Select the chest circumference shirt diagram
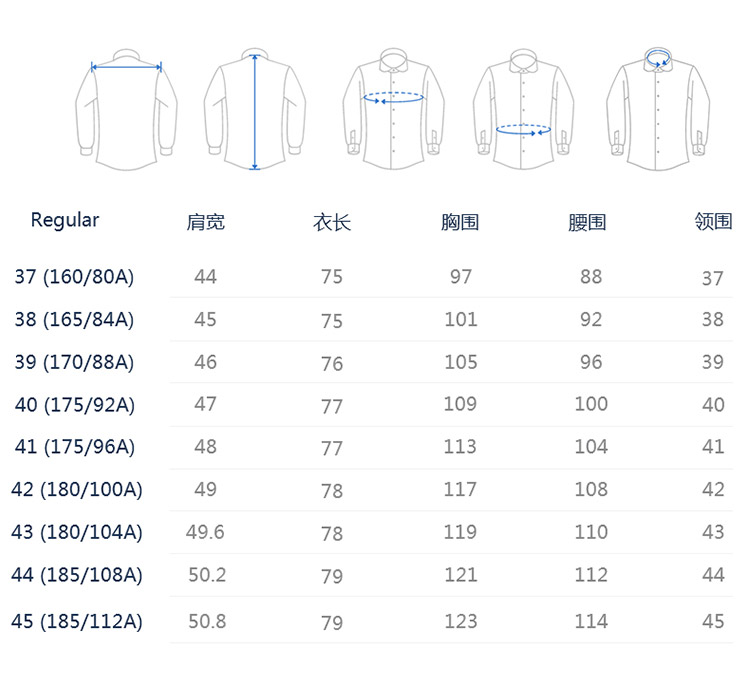The image size is (750, 682). point(394,108)
